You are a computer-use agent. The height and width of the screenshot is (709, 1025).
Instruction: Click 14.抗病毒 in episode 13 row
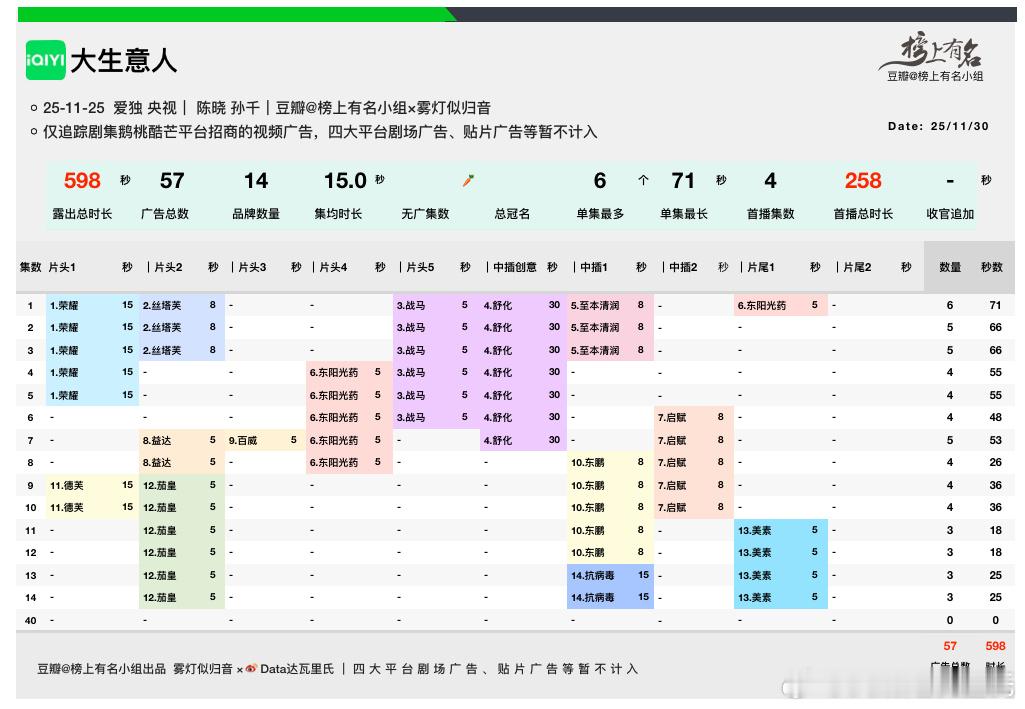(592, 576)
